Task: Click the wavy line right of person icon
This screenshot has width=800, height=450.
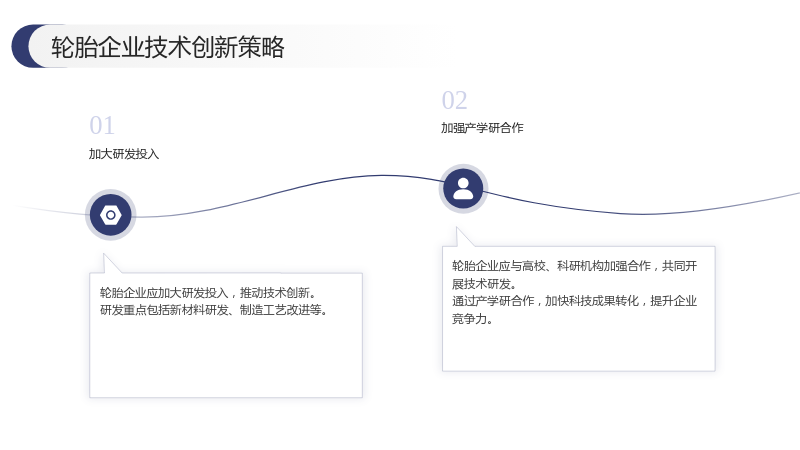Action: coord(643,214)
